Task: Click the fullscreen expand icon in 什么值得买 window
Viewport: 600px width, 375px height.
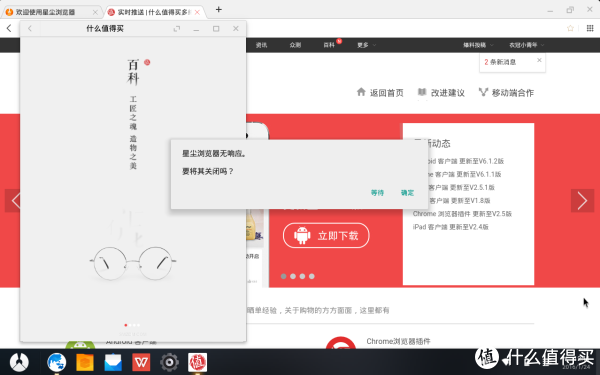Action: [x=177, y=29]
